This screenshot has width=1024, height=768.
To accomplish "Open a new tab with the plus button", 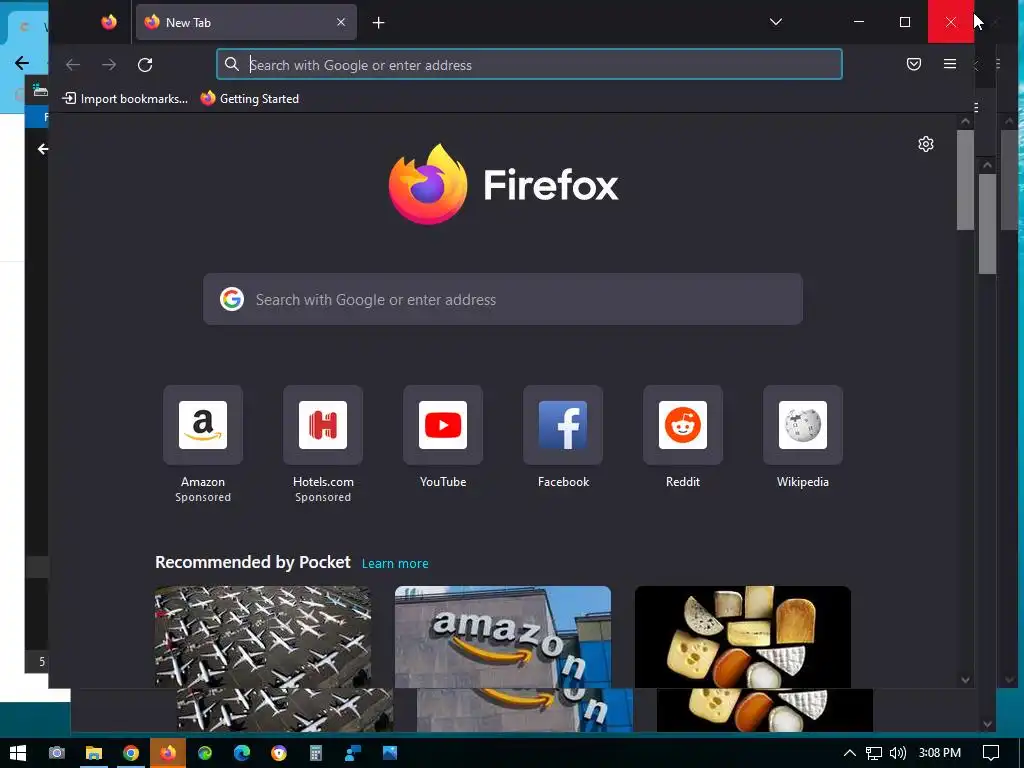I will coord(378,23).
